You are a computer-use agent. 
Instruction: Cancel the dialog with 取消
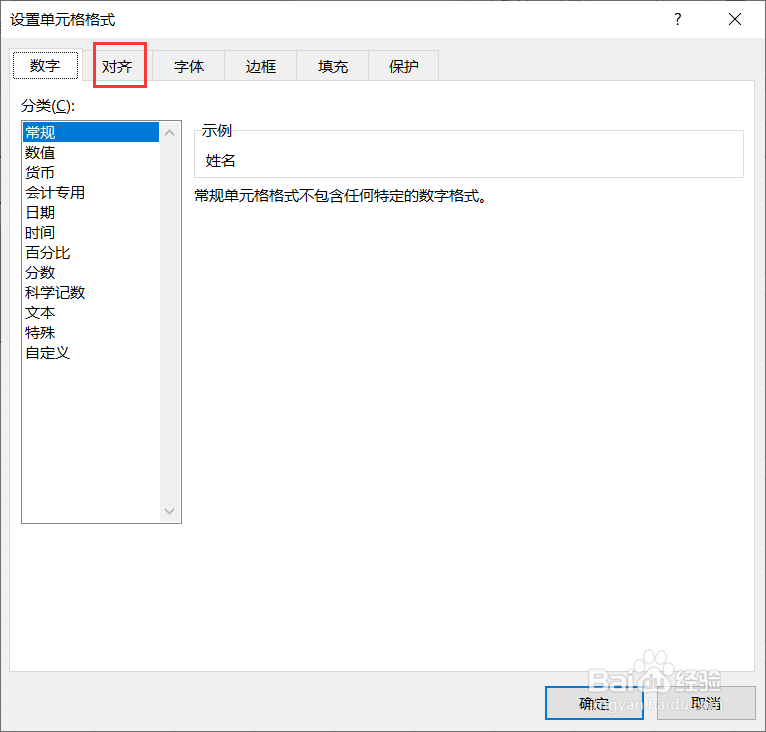click(706, 703)
